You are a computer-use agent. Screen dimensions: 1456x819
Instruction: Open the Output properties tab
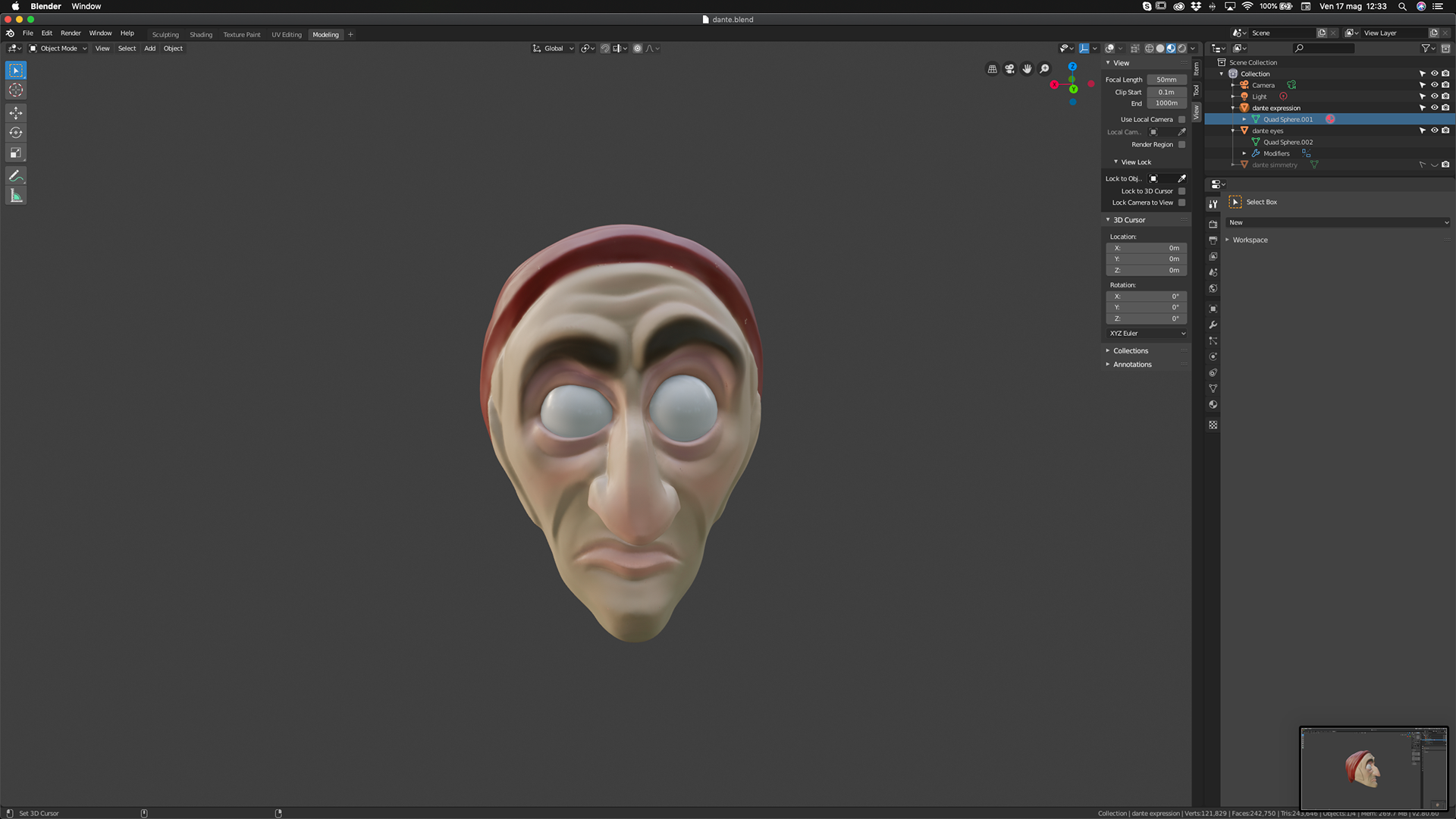pyautogui.click(x=1213, y=240)
